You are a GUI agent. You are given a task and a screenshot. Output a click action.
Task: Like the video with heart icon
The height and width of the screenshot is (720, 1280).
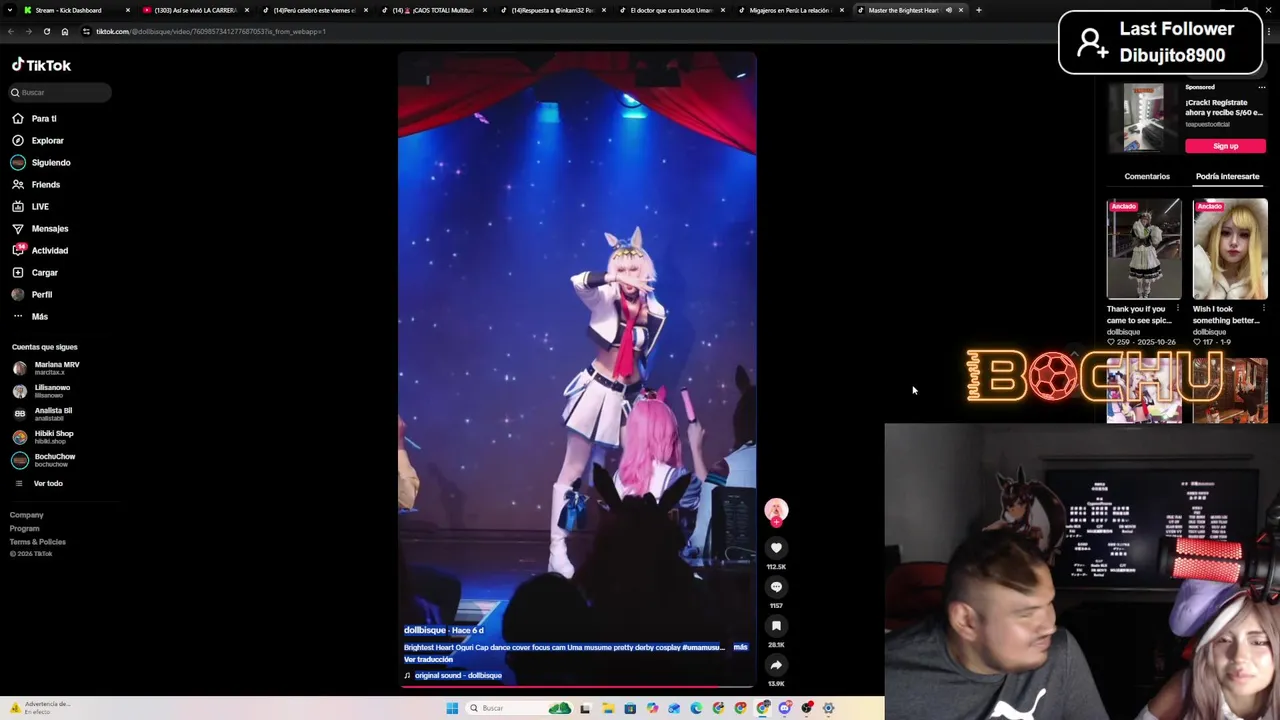click(776, 548)
